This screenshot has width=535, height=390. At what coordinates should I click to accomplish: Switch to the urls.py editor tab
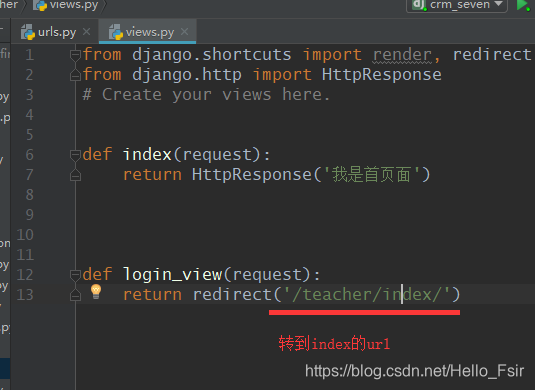[x=57, y=32]
